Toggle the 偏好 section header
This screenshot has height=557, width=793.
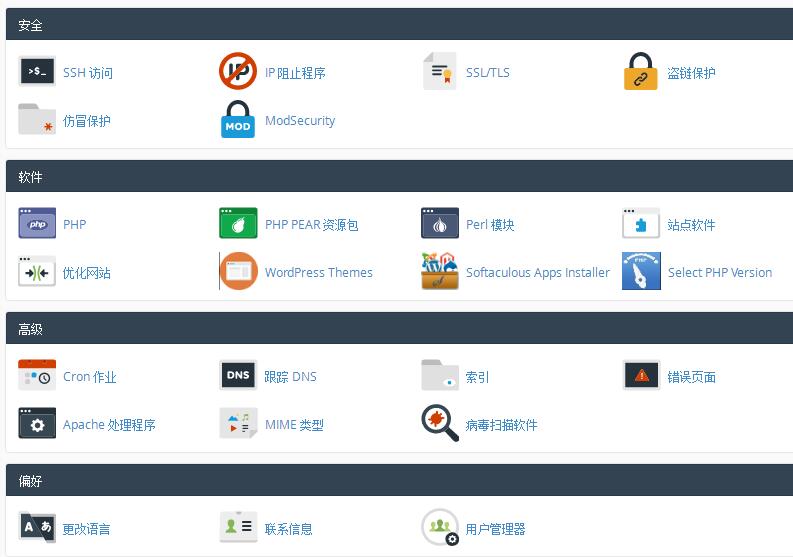point(400,481)
